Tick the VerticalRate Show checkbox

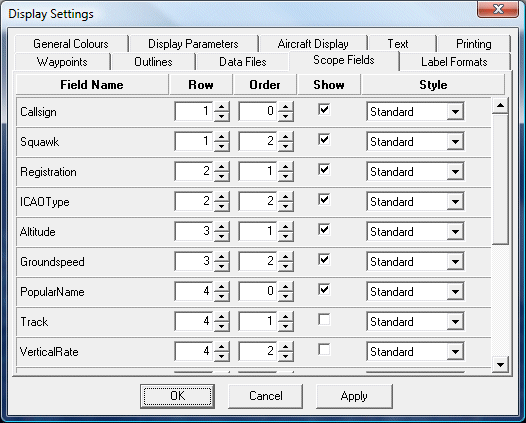(324, 350)
